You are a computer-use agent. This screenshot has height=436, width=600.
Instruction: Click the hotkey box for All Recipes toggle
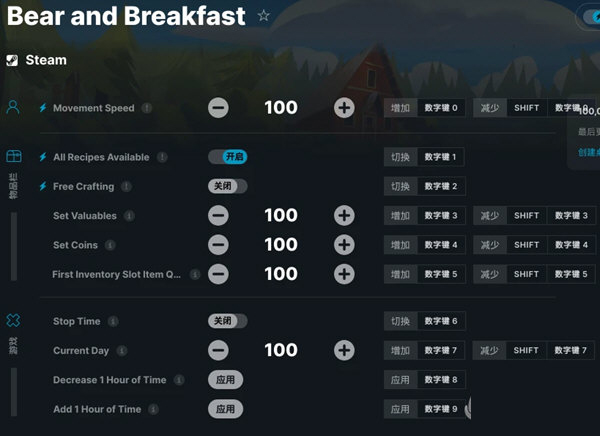coord(440,157)
